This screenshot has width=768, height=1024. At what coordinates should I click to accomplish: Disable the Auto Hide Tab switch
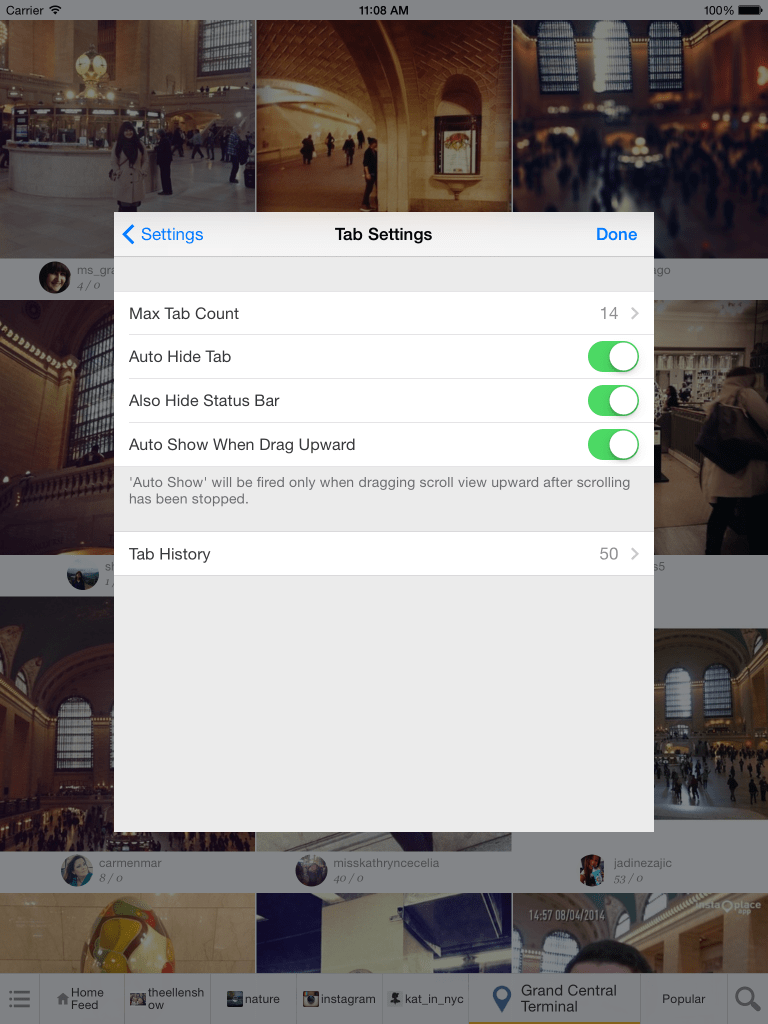(613, 357)
